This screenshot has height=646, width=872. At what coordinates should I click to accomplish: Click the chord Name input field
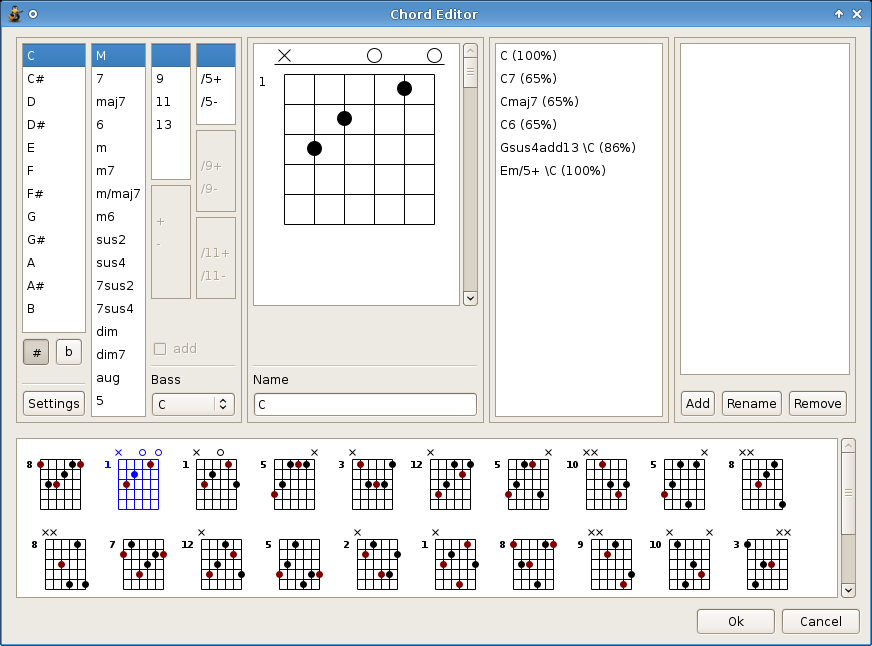[x=365, y=405]
